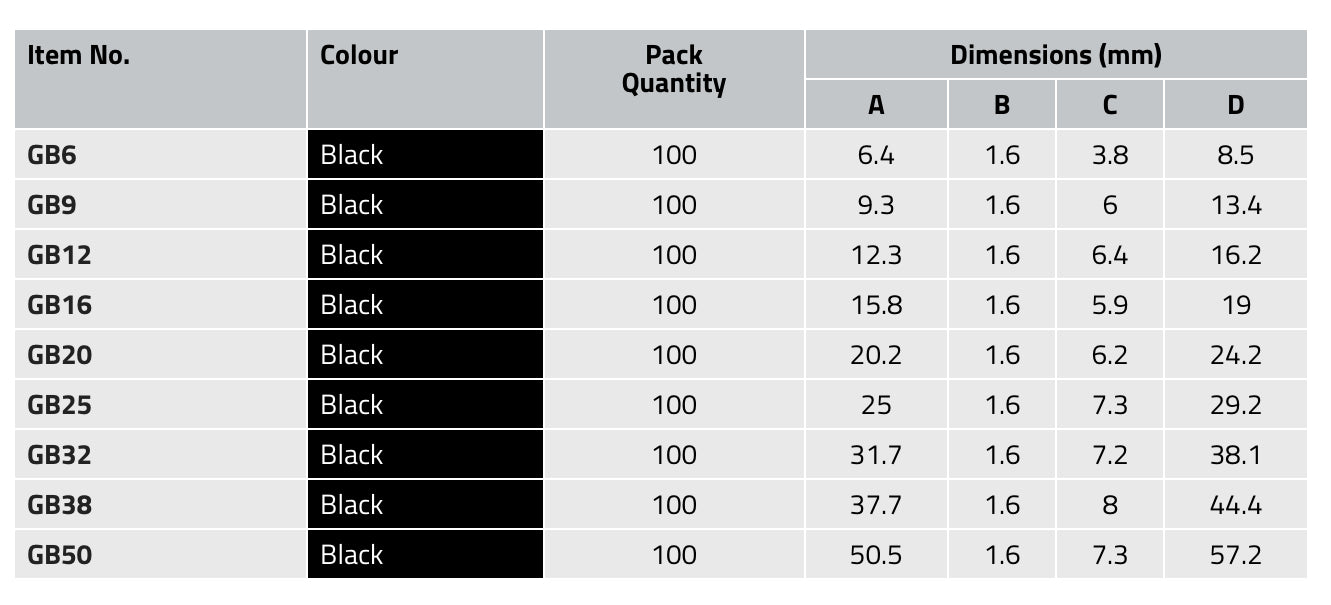1331x605 pixels.
Task: Select the GB50 item number
Action: [x=60, y=555]
